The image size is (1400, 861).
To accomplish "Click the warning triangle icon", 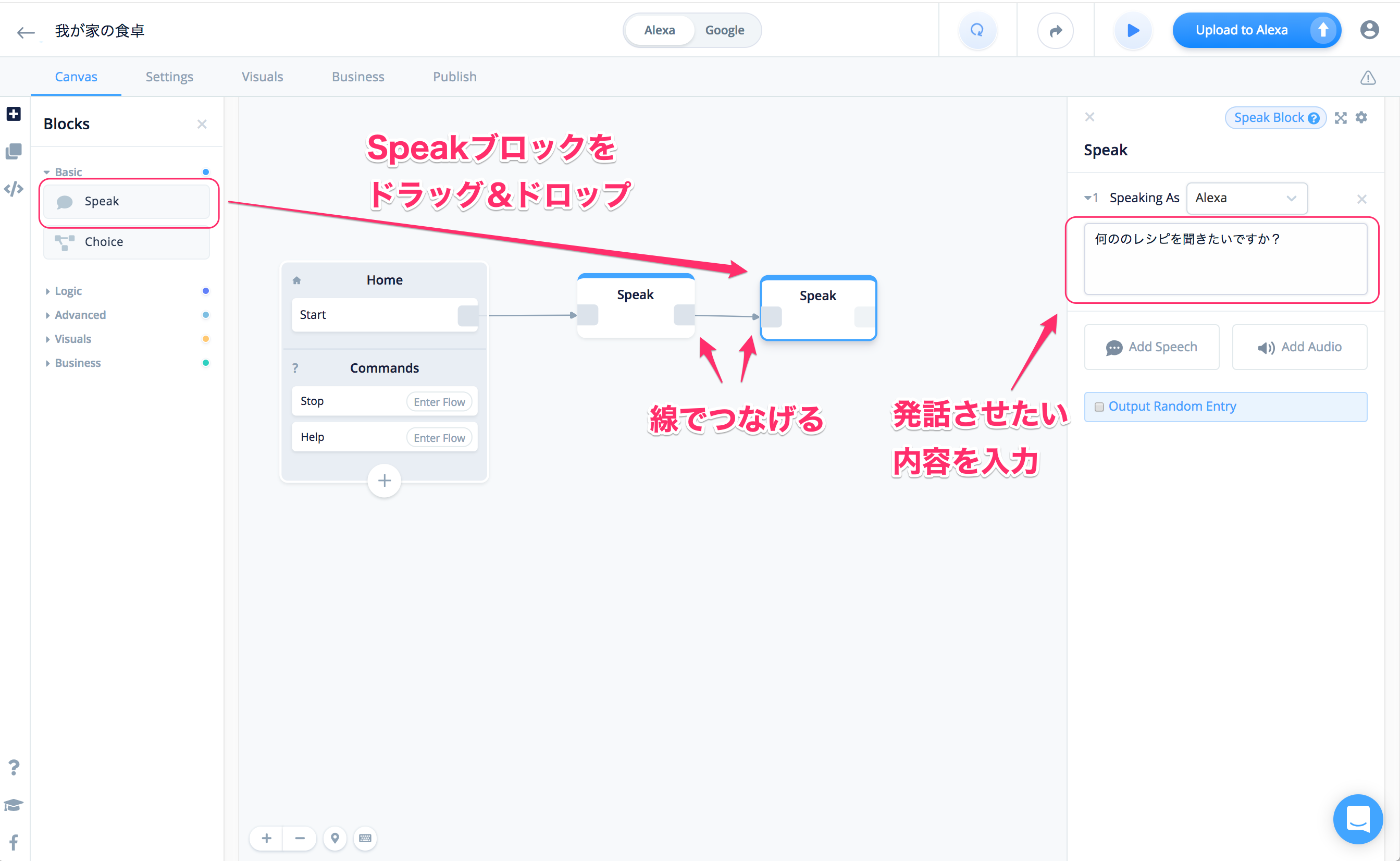I will pos(1368,78).
